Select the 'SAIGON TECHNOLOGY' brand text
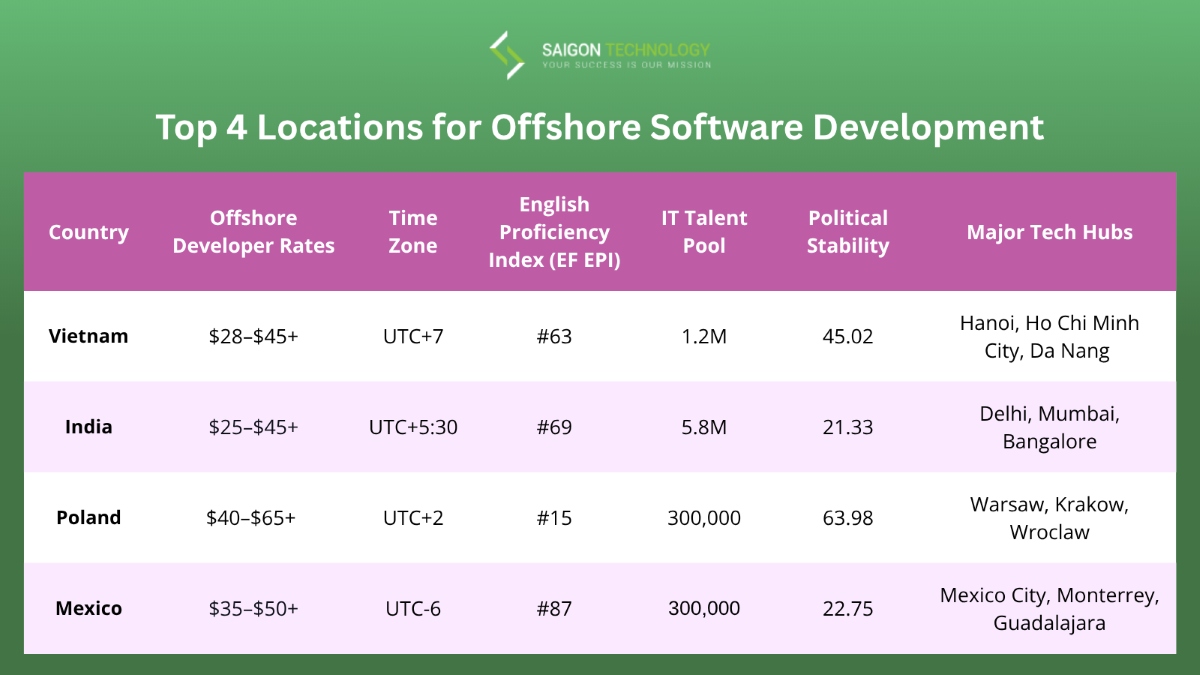This screenshot has width=1200, height=675. [624, 47]
